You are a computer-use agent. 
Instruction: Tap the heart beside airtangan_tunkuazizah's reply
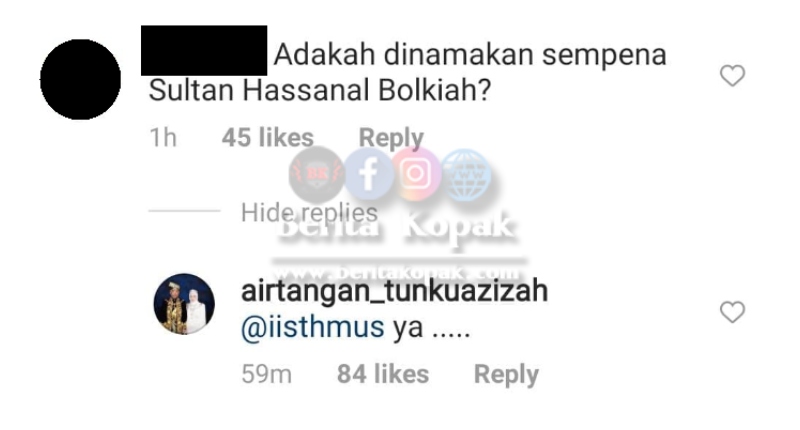(x=732, y=312)
